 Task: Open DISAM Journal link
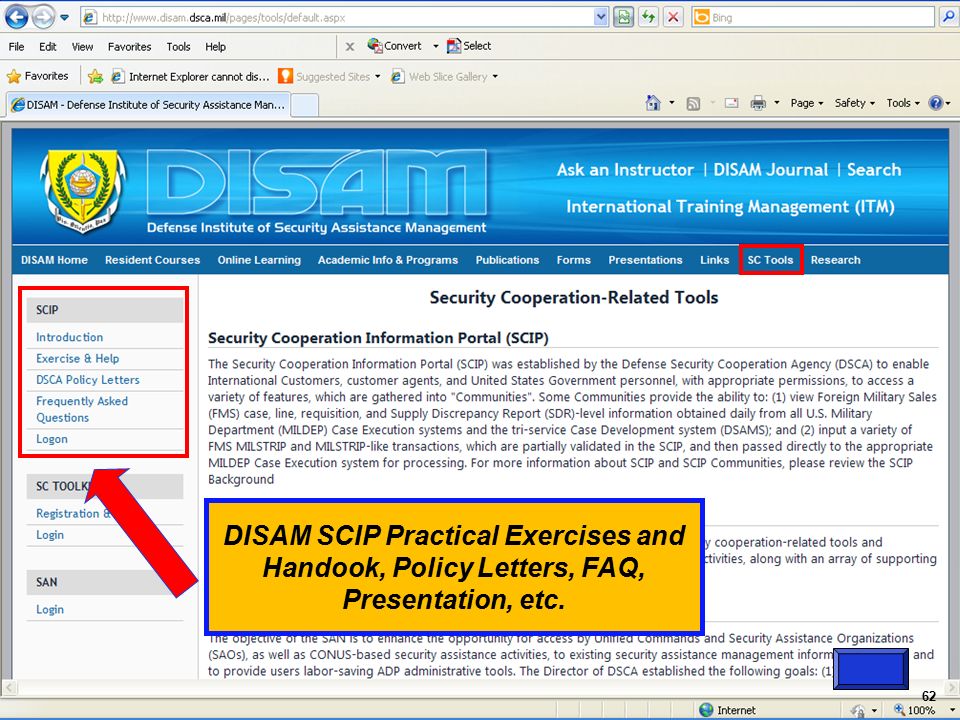pyautogui.click(x=770, y=170)
